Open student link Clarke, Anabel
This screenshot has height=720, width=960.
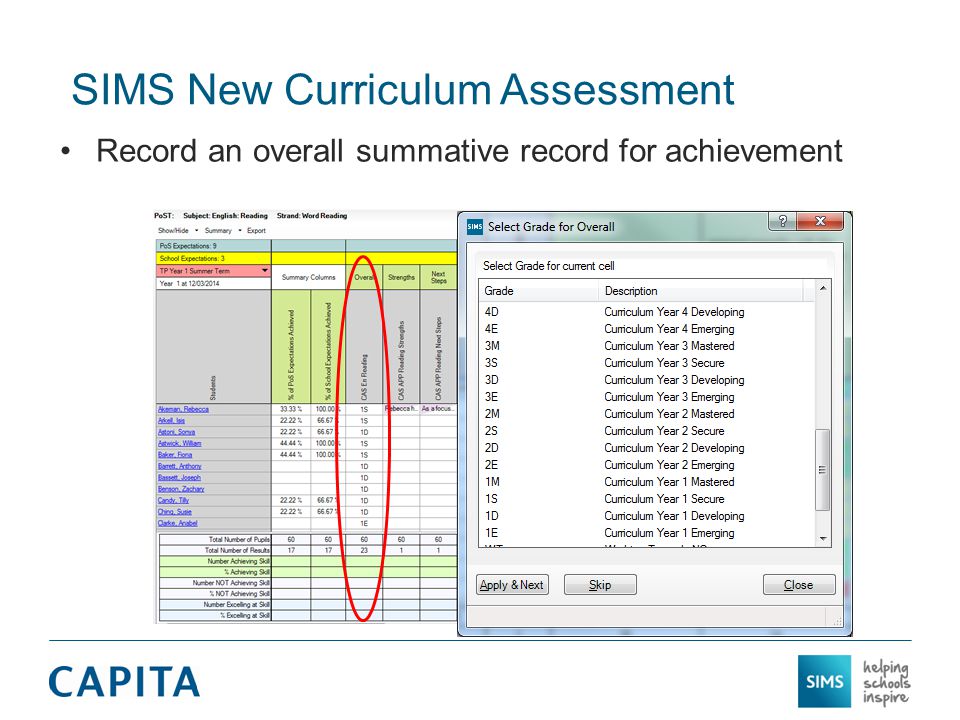[x=177, y=523]
